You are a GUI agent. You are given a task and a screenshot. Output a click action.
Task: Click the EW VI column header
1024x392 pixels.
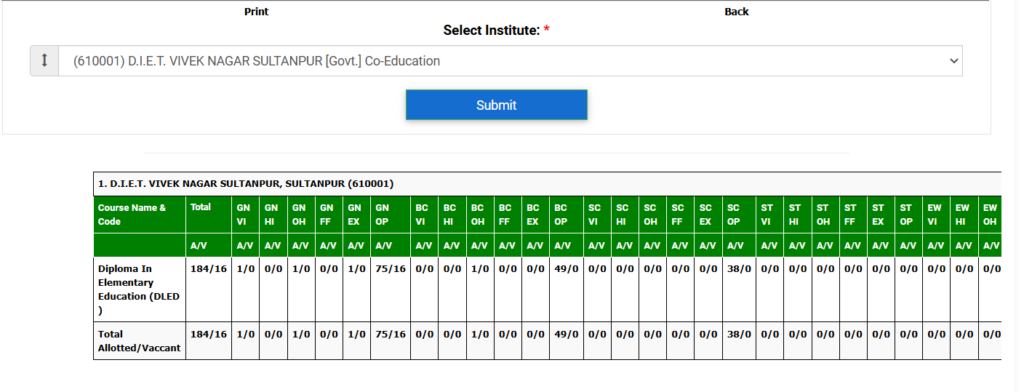[935, 214]
